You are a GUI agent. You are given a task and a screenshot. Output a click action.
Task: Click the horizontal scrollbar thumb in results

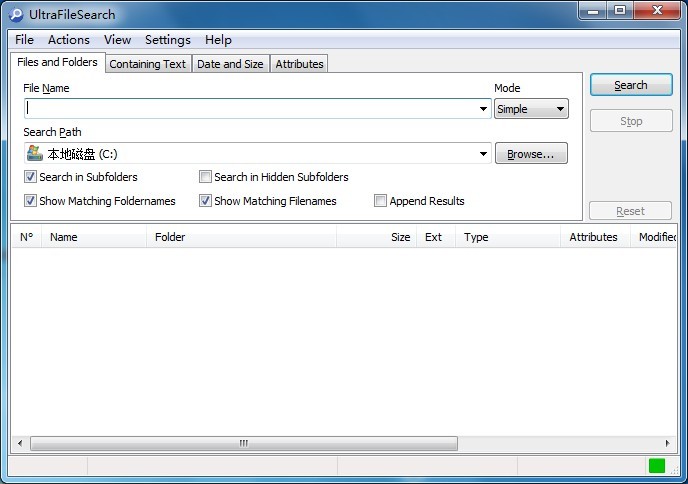pyautogui.click(x=243, y=443)
